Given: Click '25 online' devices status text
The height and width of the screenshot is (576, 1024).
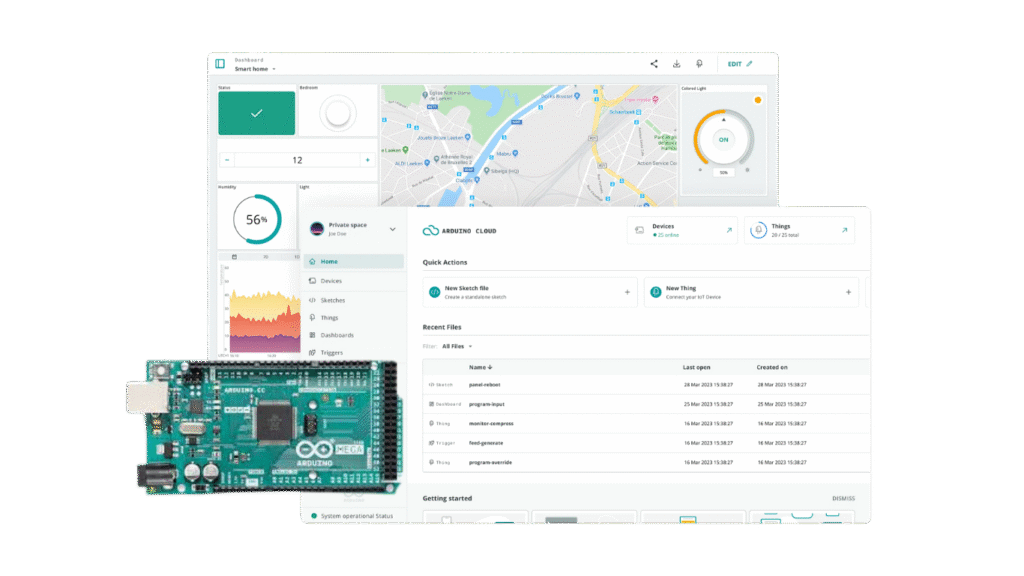Looking at the screenshot, I should coord(667,235).
